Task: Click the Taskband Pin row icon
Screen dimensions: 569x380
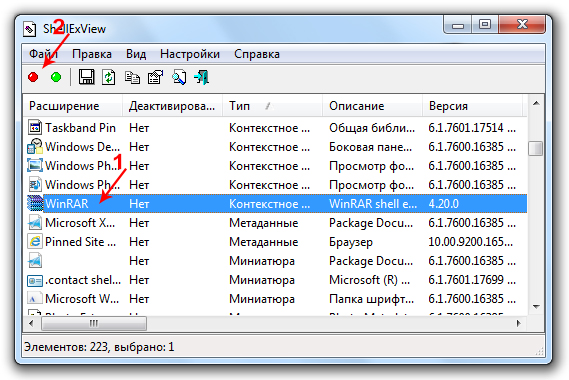Action: point(35,128)
